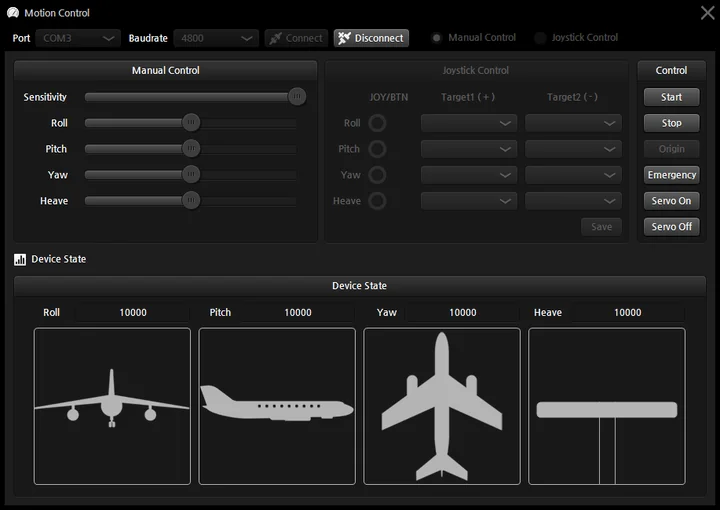The image size is (720, 510).
Task: Click the Yaw top-view airplane graphic
Action: click(x=442, y=406)
